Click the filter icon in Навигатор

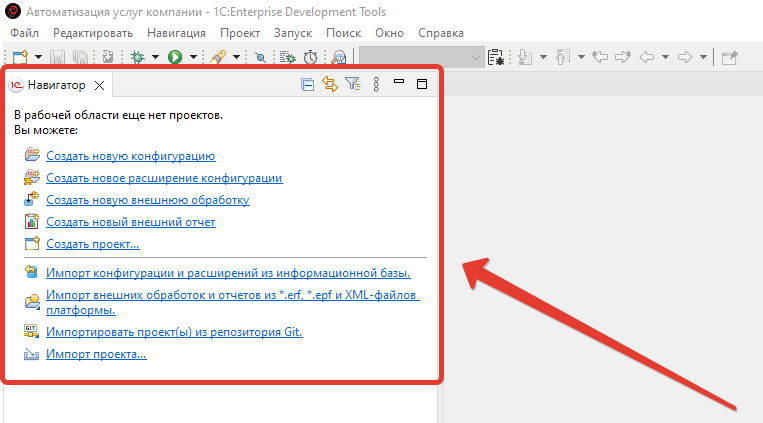(353, 84)
